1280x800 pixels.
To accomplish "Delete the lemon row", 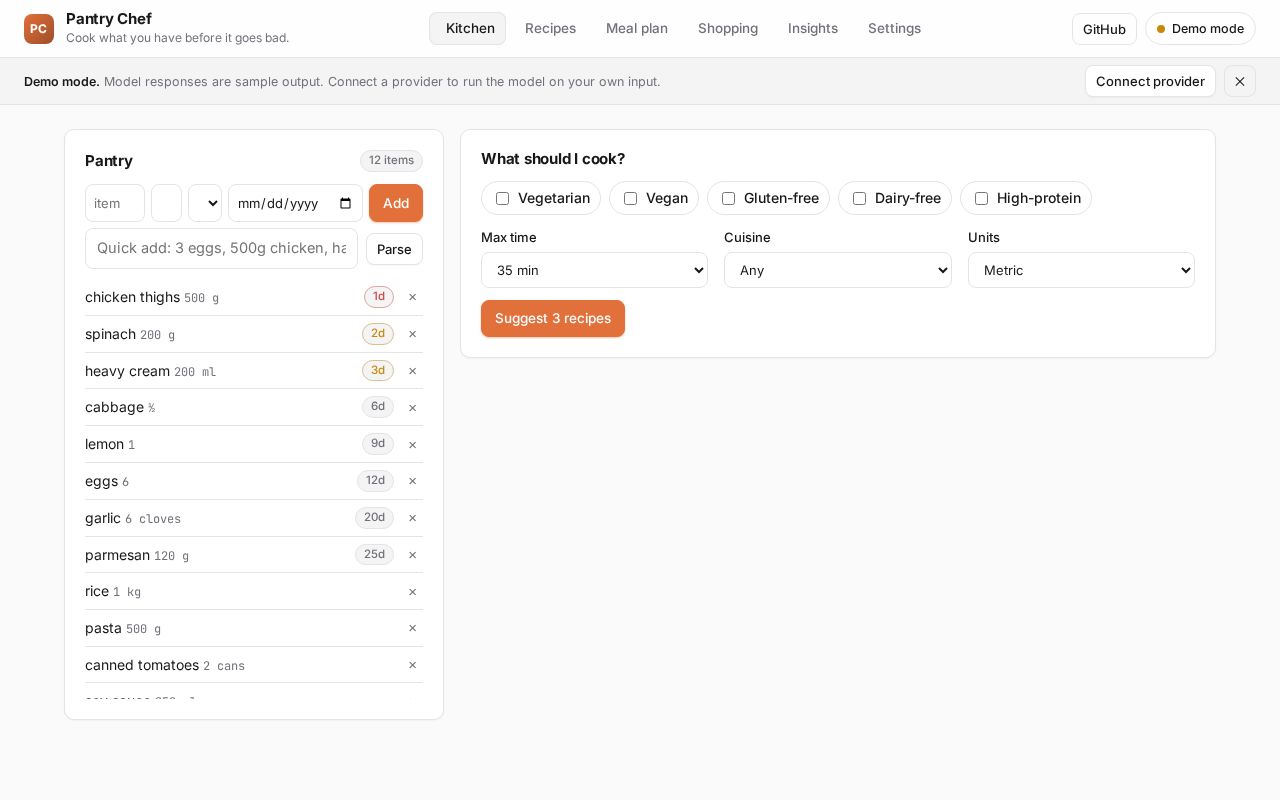I will pos(412,444).
